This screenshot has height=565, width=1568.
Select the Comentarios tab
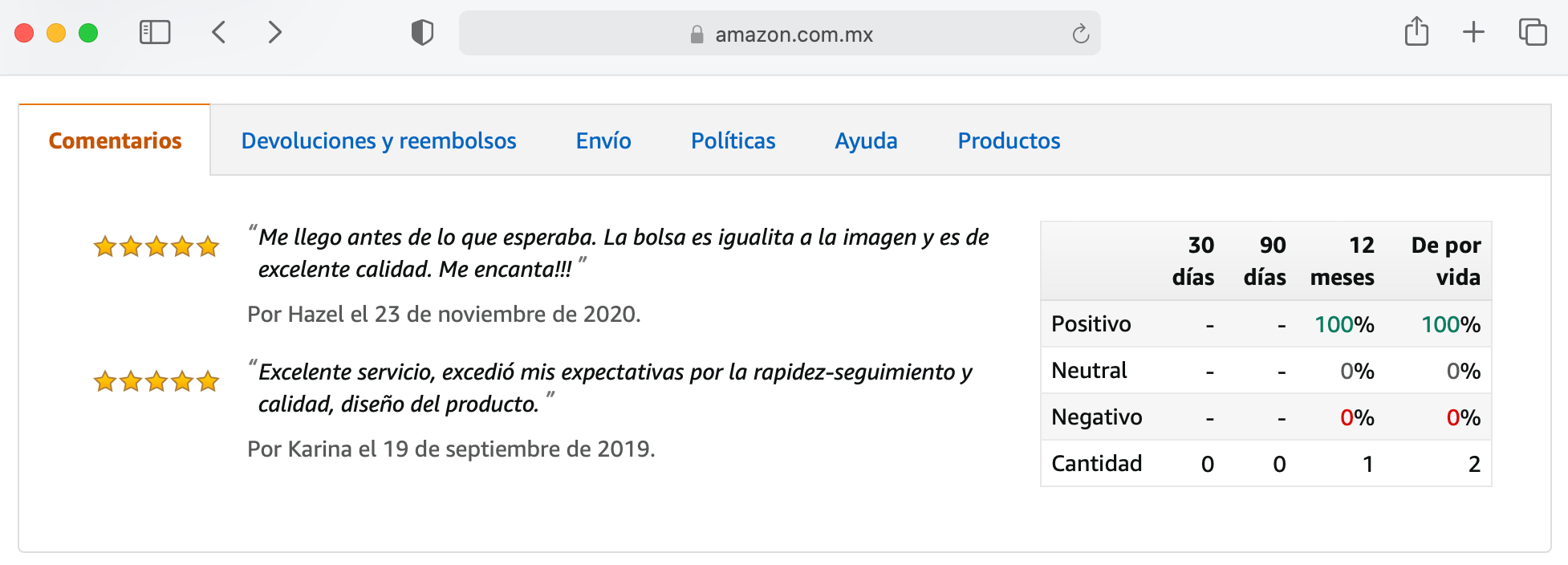click(x=115, y=141)
